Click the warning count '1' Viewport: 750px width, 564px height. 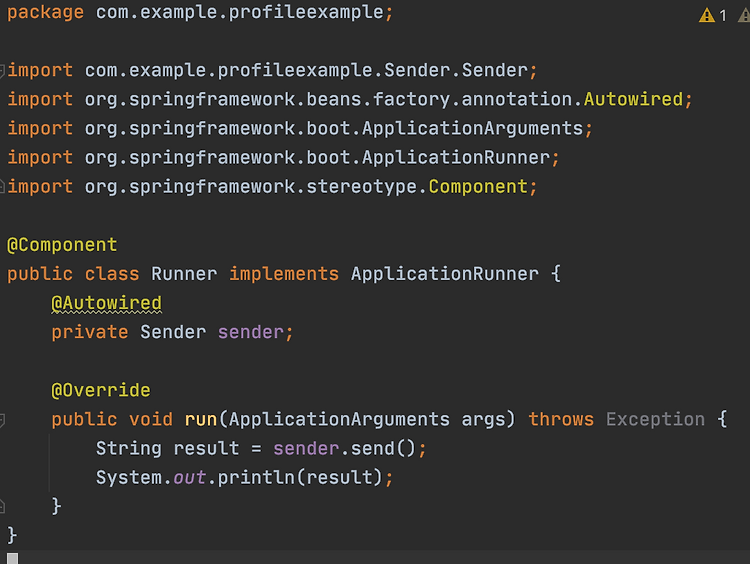[723, 16]
